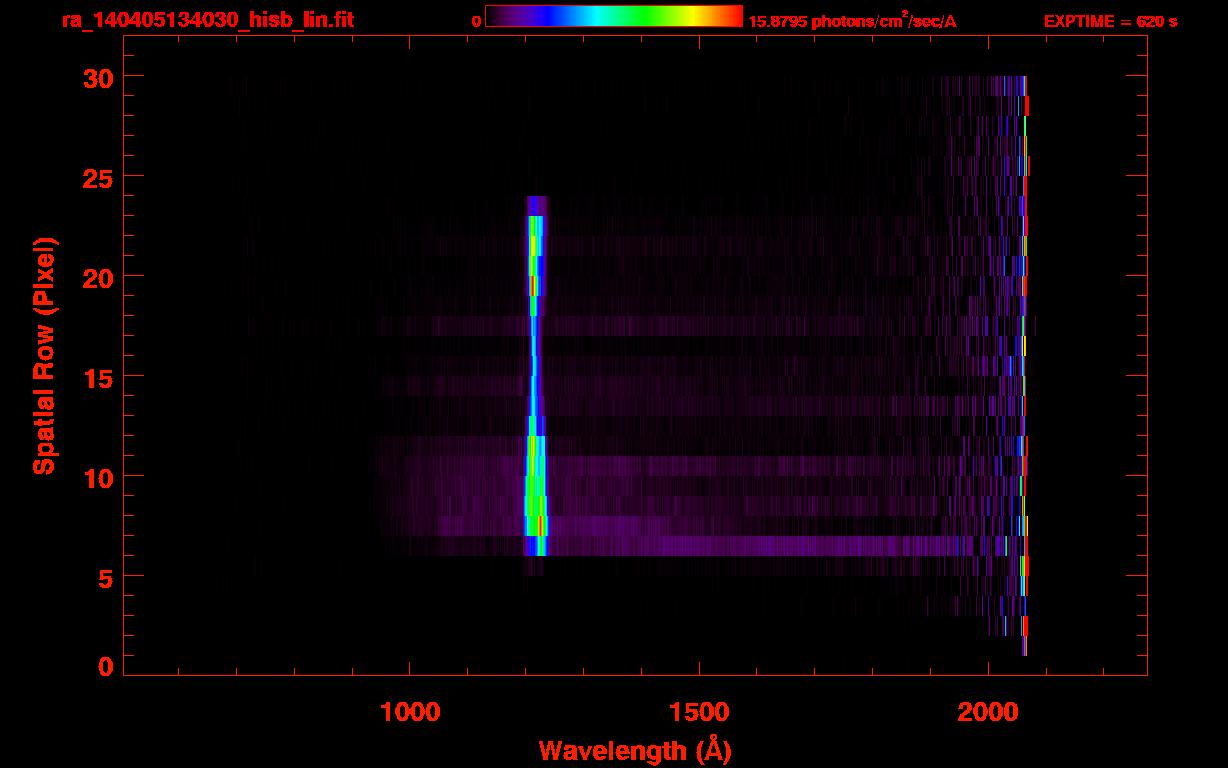Click the 2000 wavelength tick label

[988, 711]
